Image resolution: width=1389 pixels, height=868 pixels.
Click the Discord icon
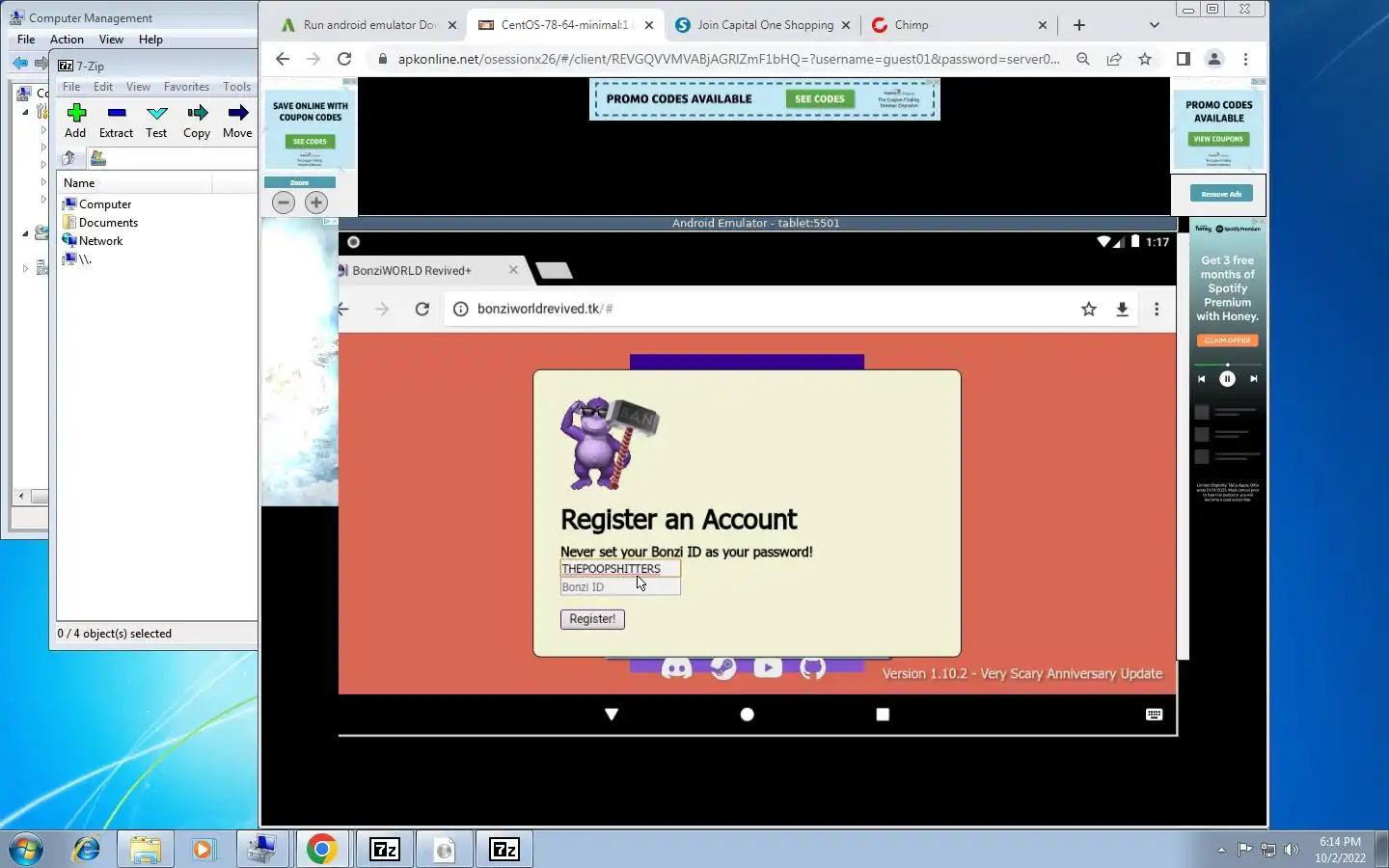[676, 668]
